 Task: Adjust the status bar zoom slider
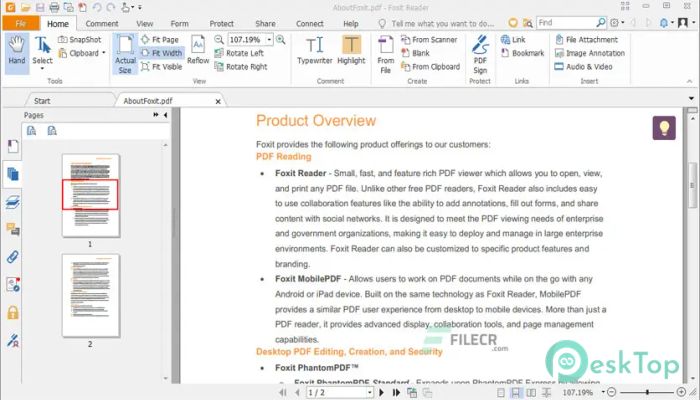(646, 392)
